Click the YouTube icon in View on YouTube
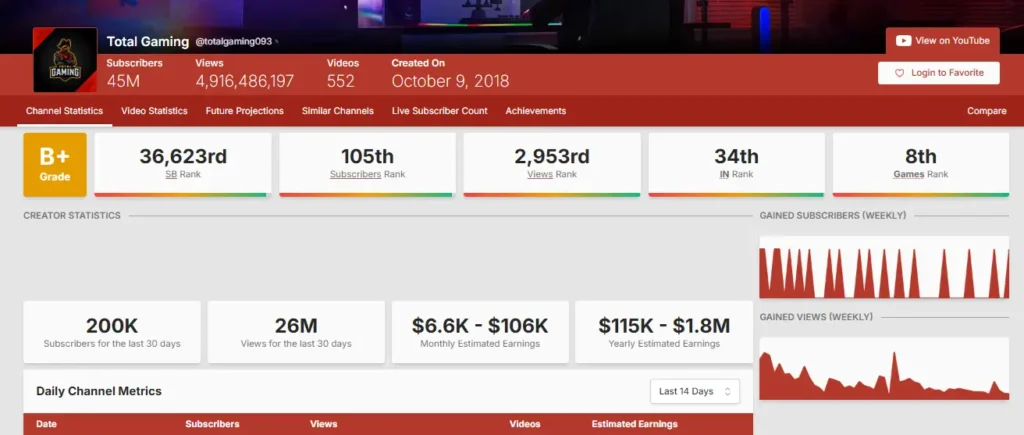Viewport: 1024px width, 435px height. pos(903,40)
